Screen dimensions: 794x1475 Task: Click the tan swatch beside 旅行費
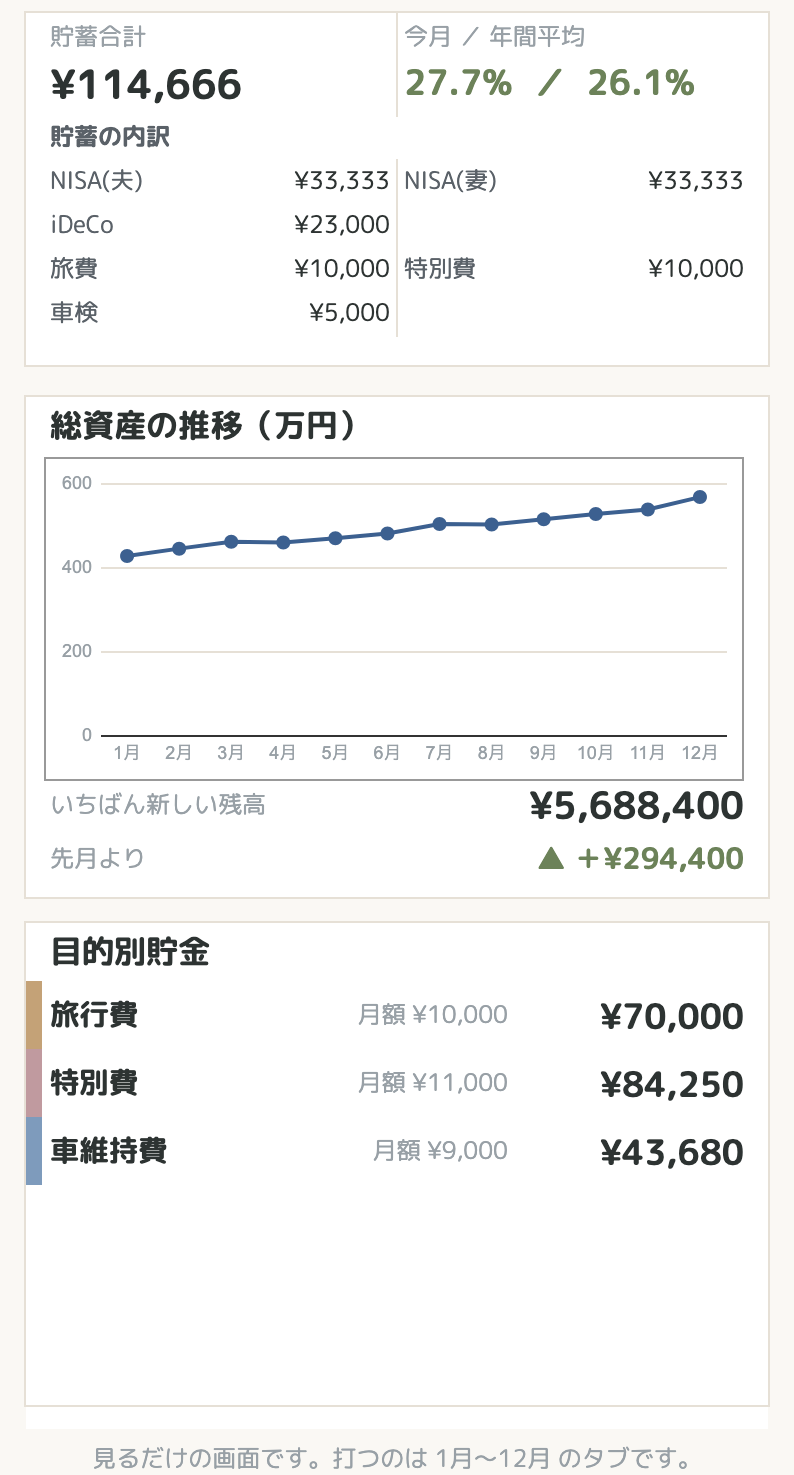coord(34,1015)
